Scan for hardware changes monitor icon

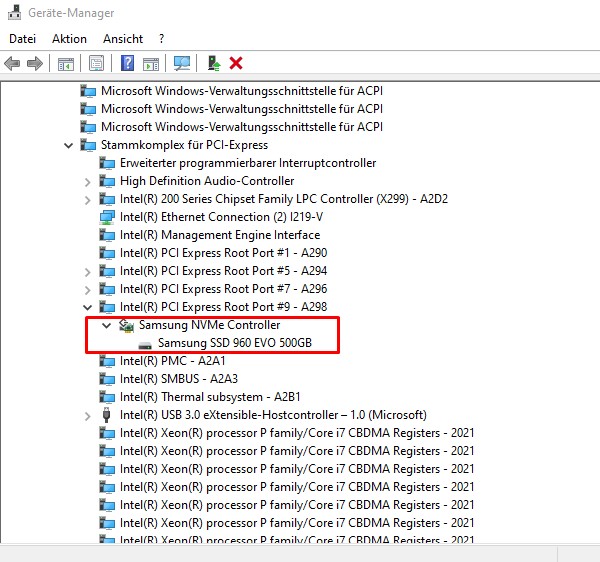click(182, 63)
